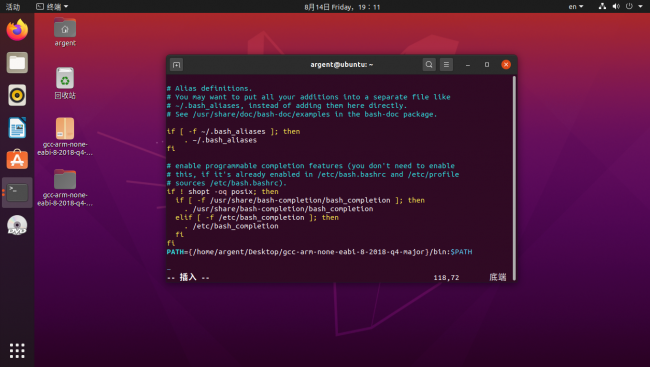Expand system menu arrow
The image size is (650, 367).
pos(640,7)
